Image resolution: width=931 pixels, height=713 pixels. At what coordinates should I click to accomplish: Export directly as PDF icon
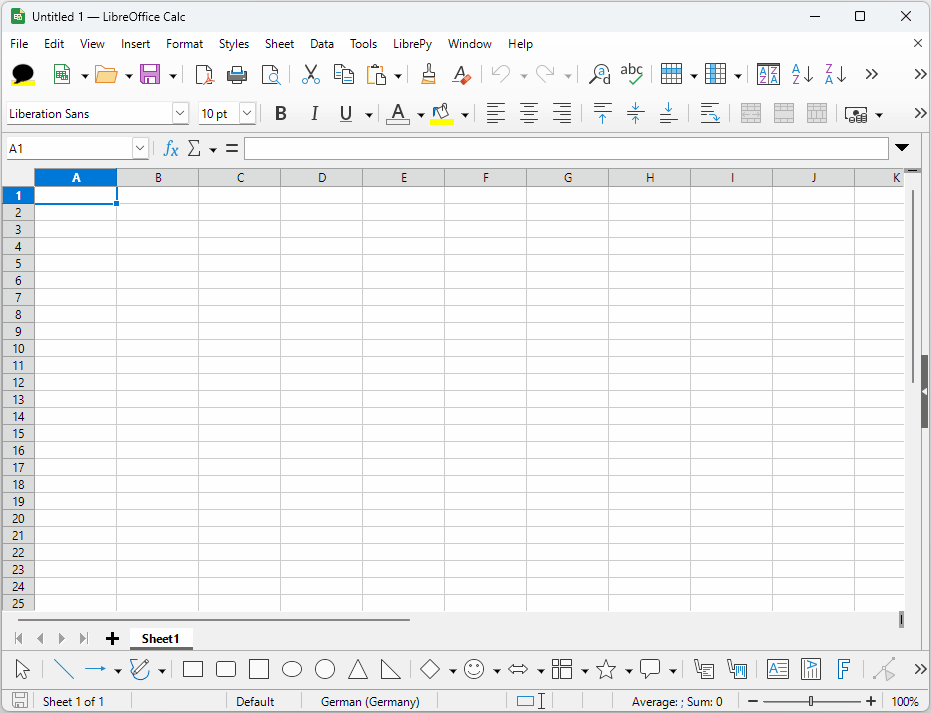[x=204, y=75]
